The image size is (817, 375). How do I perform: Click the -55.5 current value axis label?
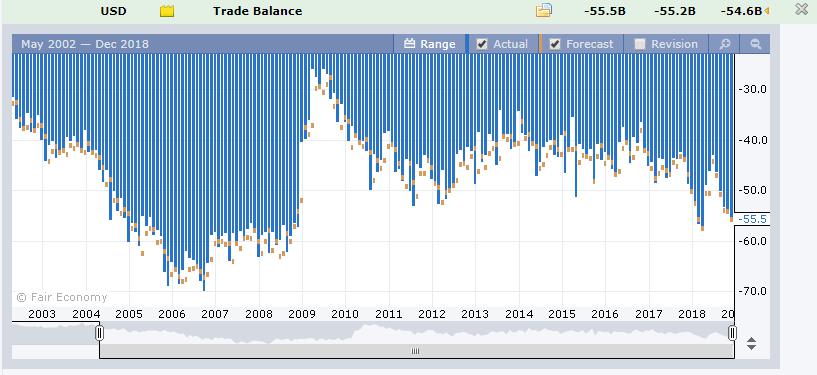pos(753,219)
